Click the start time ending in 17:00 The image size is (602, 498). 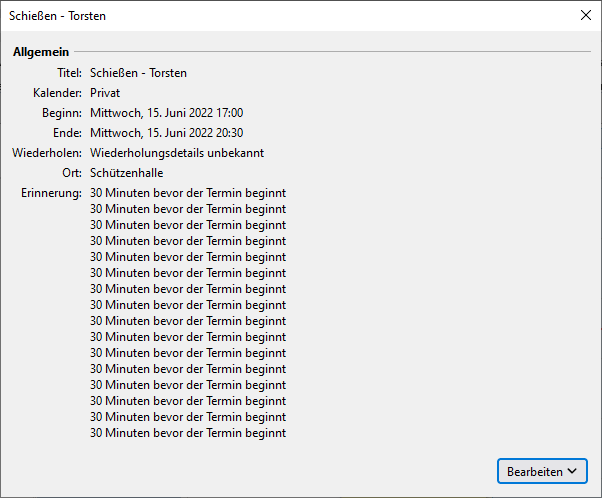click(x=166, y=113)
